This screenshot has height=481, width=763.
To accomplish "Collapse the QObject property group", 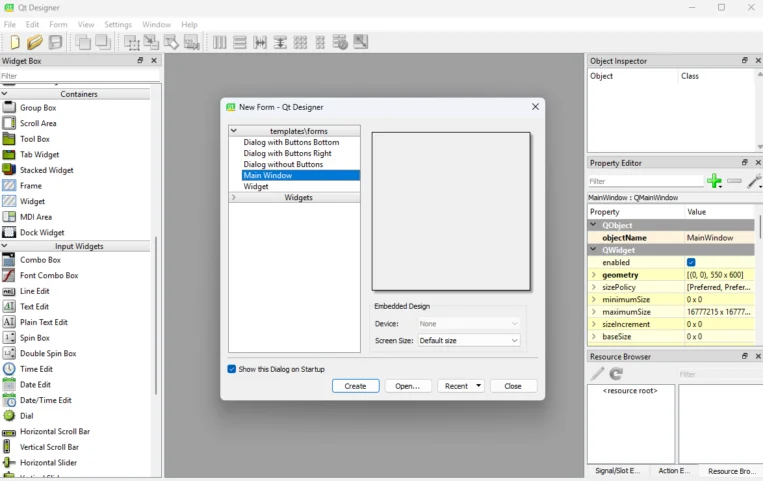I will [593, 225].
